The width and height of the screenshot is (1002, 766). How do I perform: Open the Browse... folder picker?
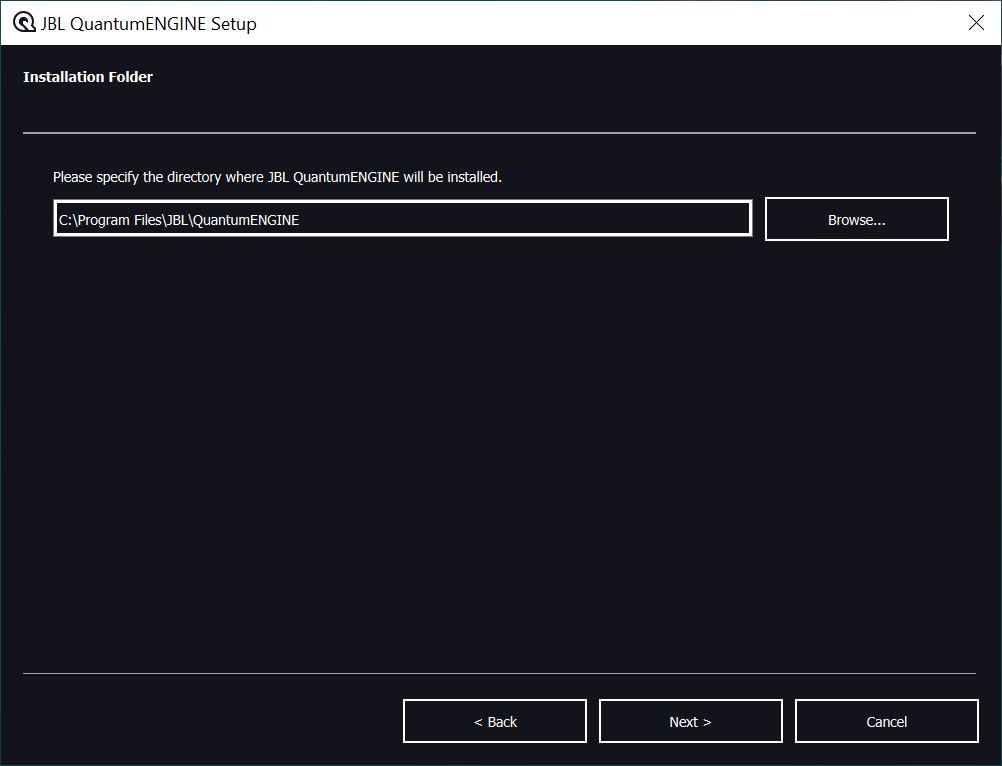tap(856, 219)
